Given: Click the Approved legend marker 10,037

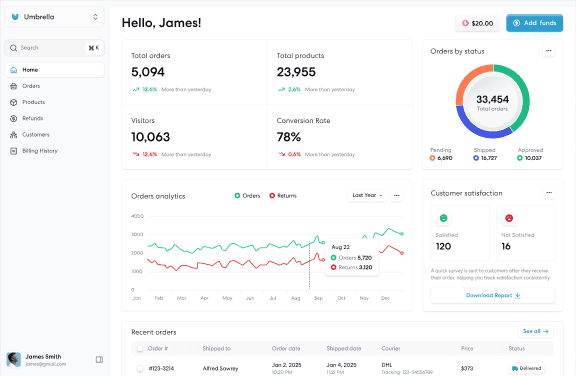Looking at the screenshot, I should tap(520, 158).
